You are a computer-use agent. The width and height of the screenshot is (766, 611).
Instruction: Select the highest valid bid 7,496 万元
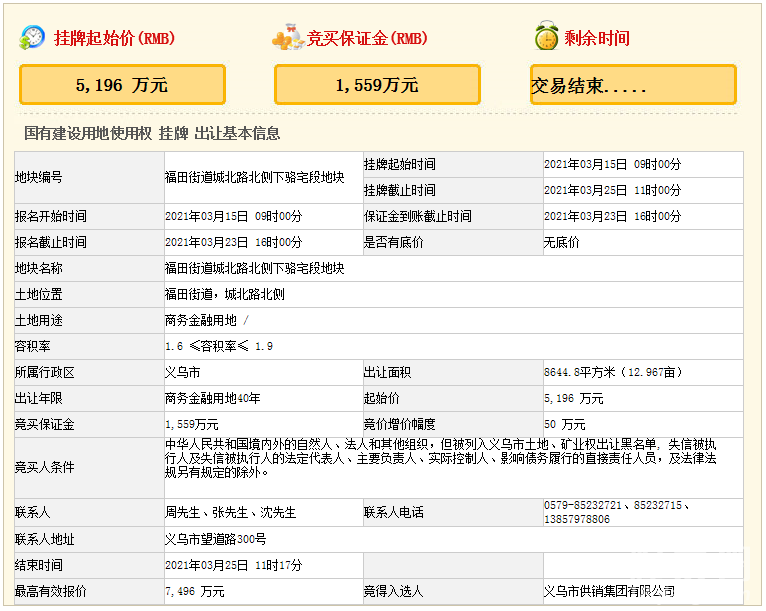[x=194, y=591]
